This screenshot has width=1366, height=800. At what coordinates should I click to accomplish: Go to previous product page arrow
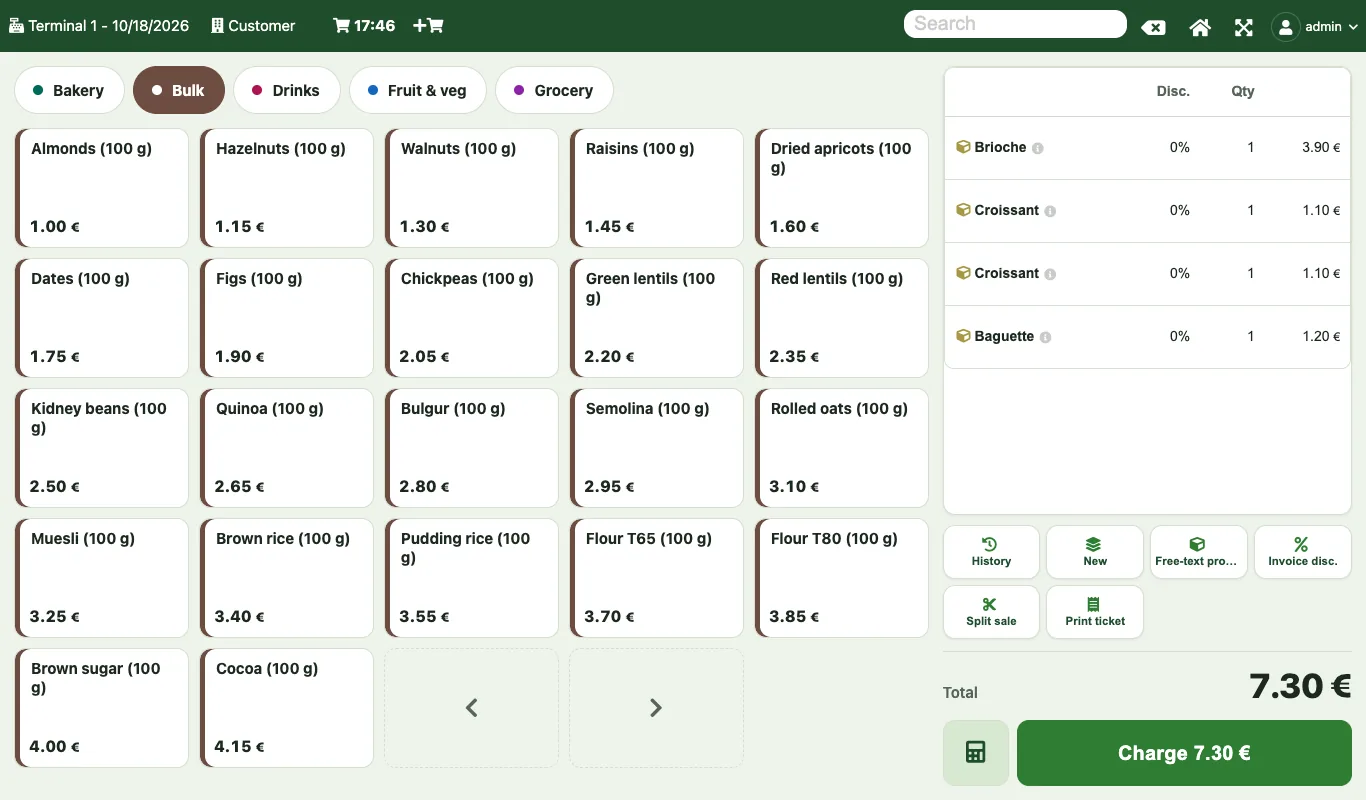[471, 708]
